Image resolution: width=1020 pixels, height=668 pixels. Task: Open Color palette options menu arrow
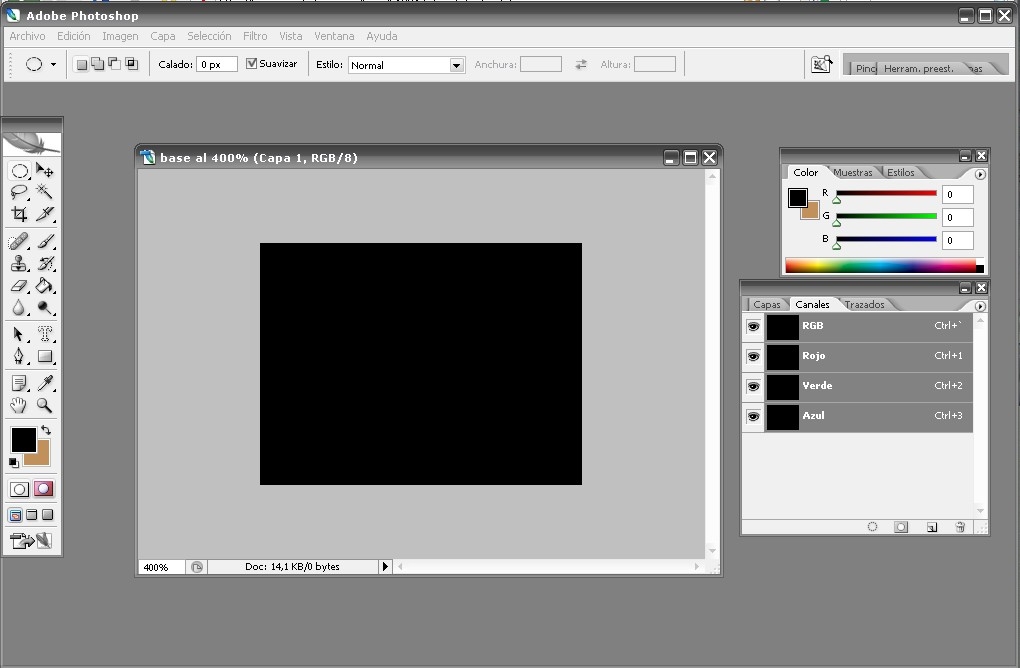pyautogui.click(x=980, y=174)
